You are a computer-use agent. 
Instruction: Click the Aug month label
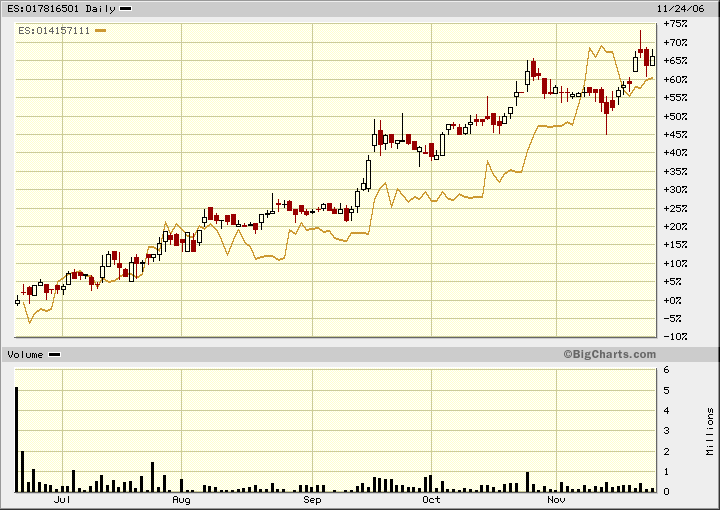(x=181, y=499)
